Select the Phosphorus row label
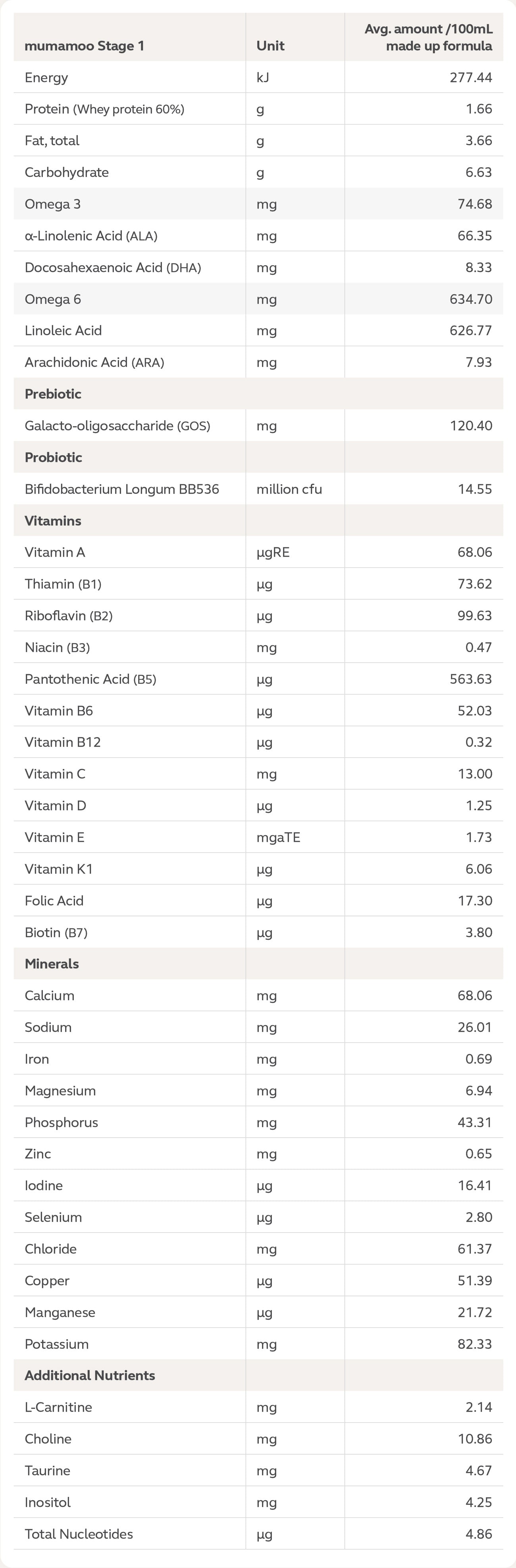 (61, 1122)
